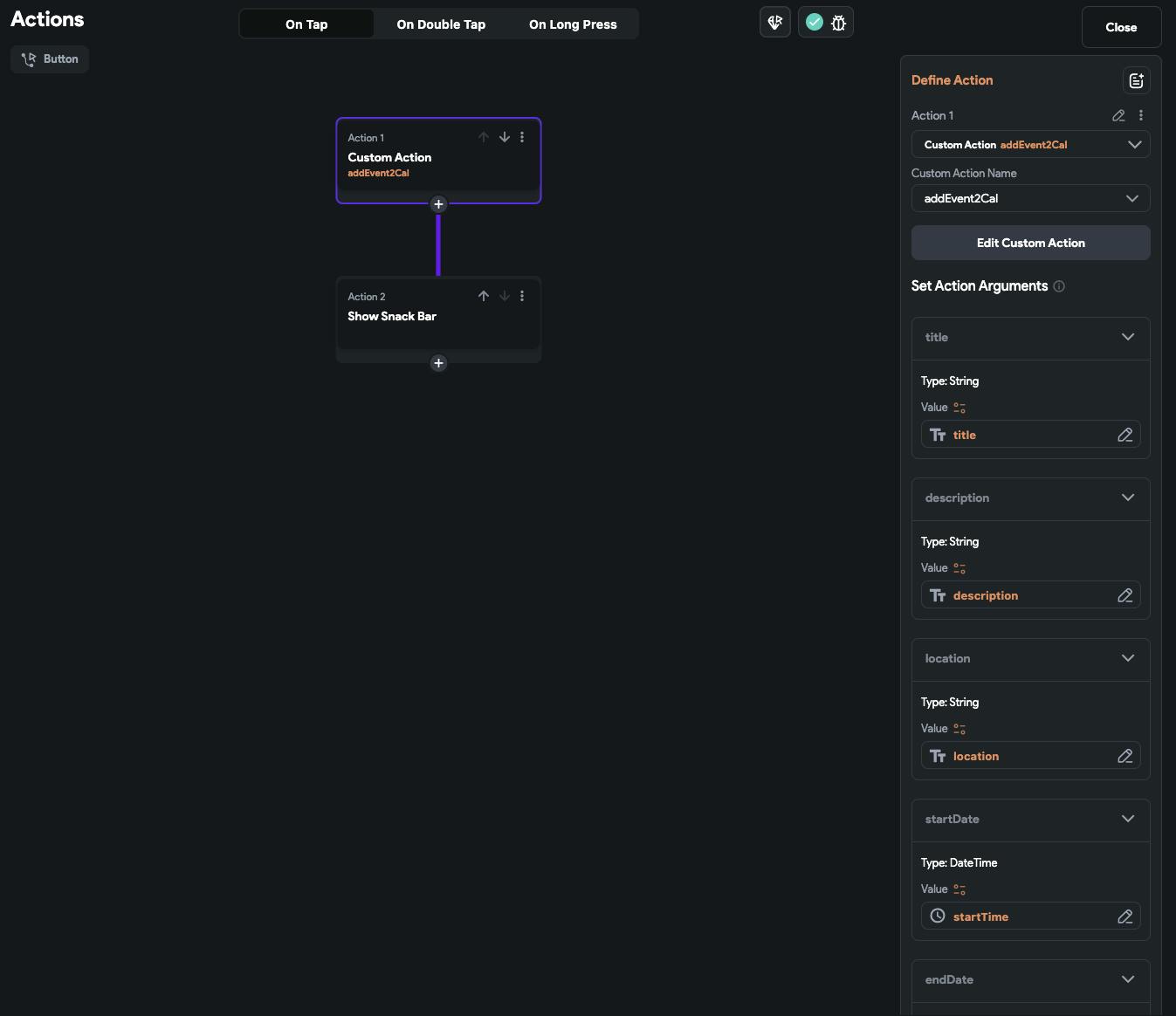Click the Edit Custom Action button
1176x1016 pixels.
pyautogui.click(x=1030, y=243)
